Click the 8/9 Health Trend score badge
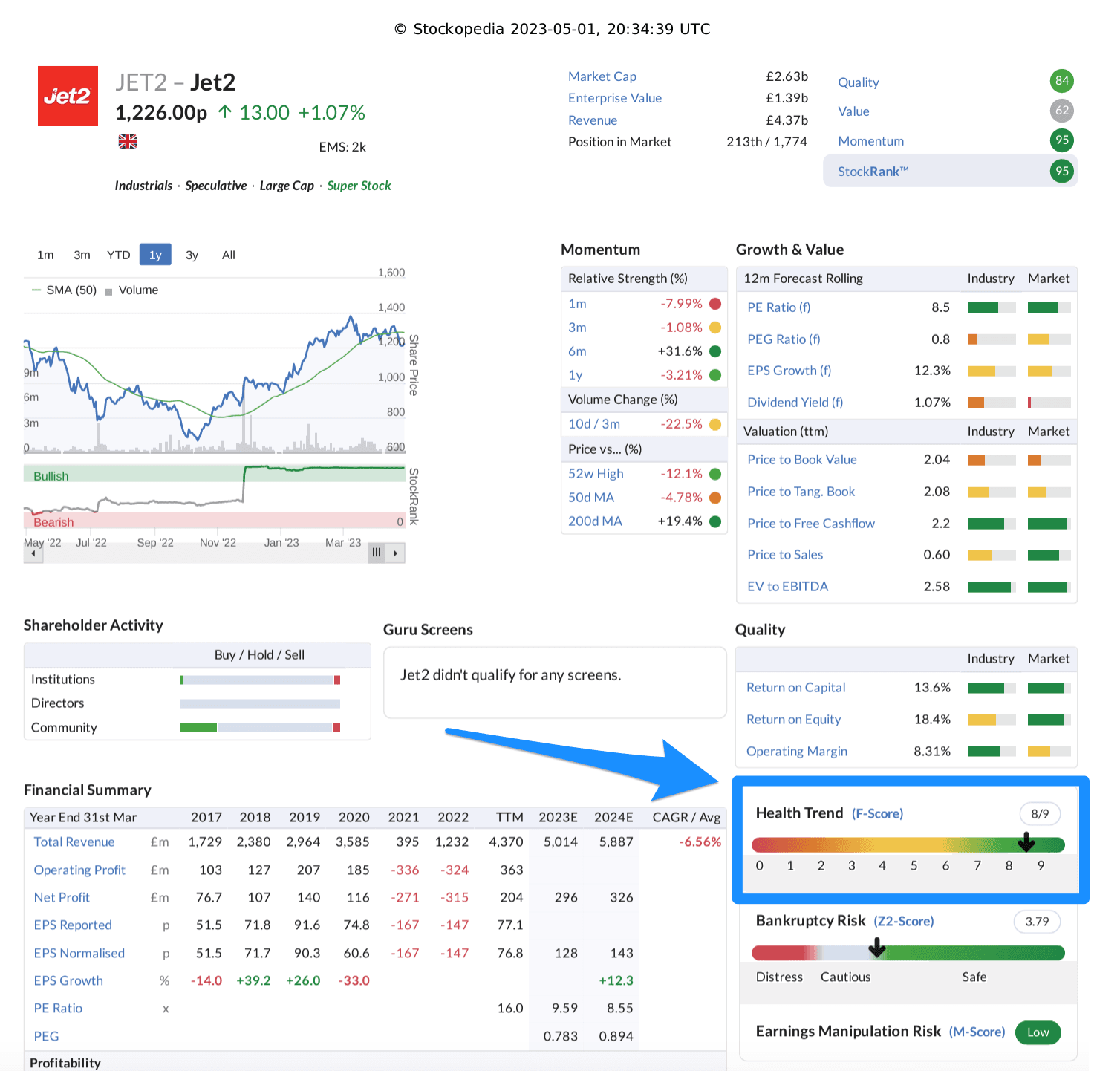Image resolution: width=1120 pixels, height=1071 pixels. tap(1040, 814)
